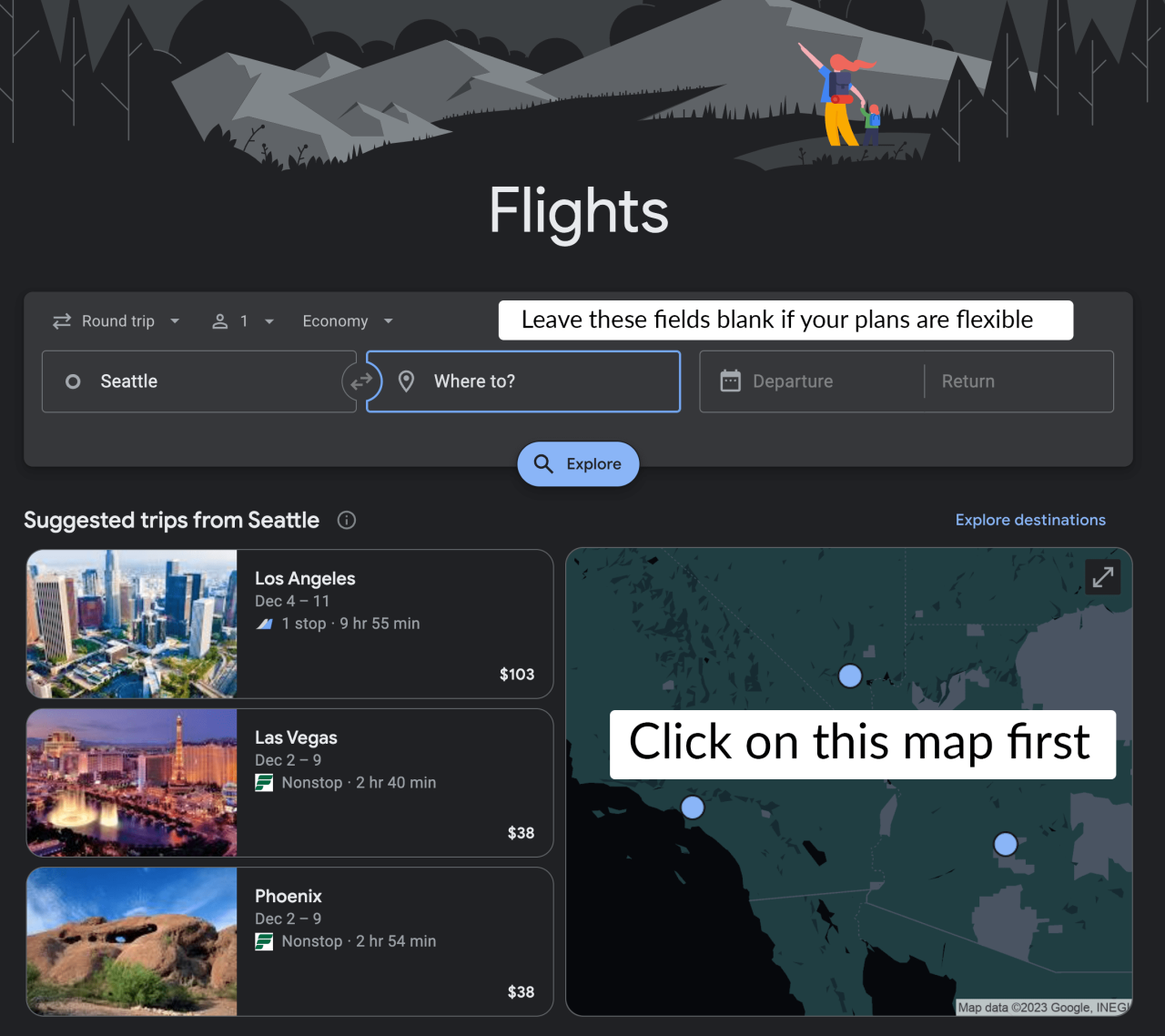
Task: Click the Dec 4 – 11 dates
Action: pos(292,601)
